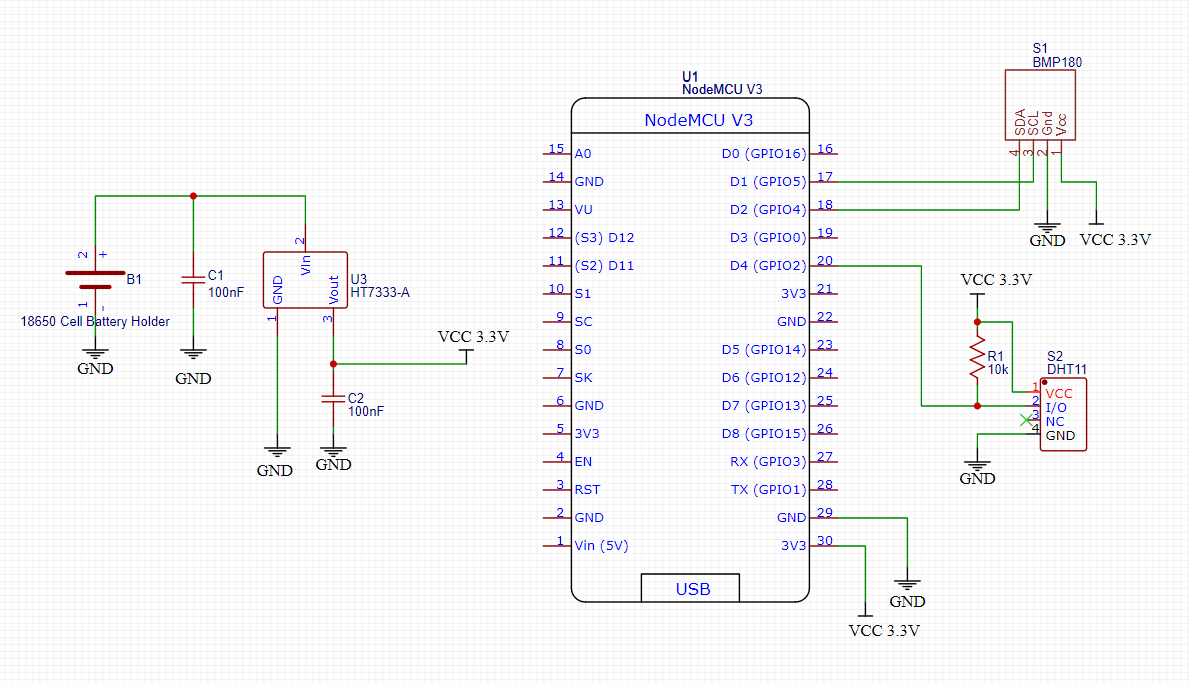The height and width of the screenshot is (683, 1189).
Task: Click the HT7333-A part name label
Action: 380,293
